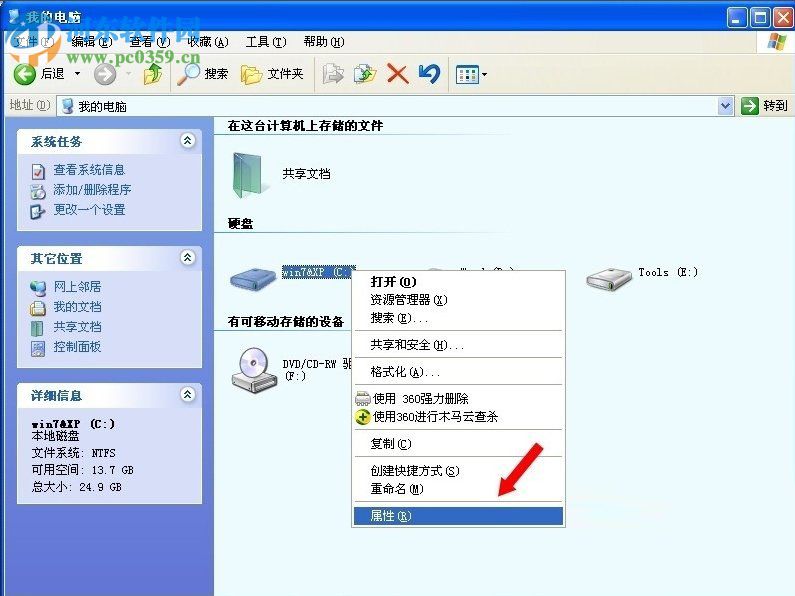
Task: Click the Copy To folder icon
Action: point(365,74)
